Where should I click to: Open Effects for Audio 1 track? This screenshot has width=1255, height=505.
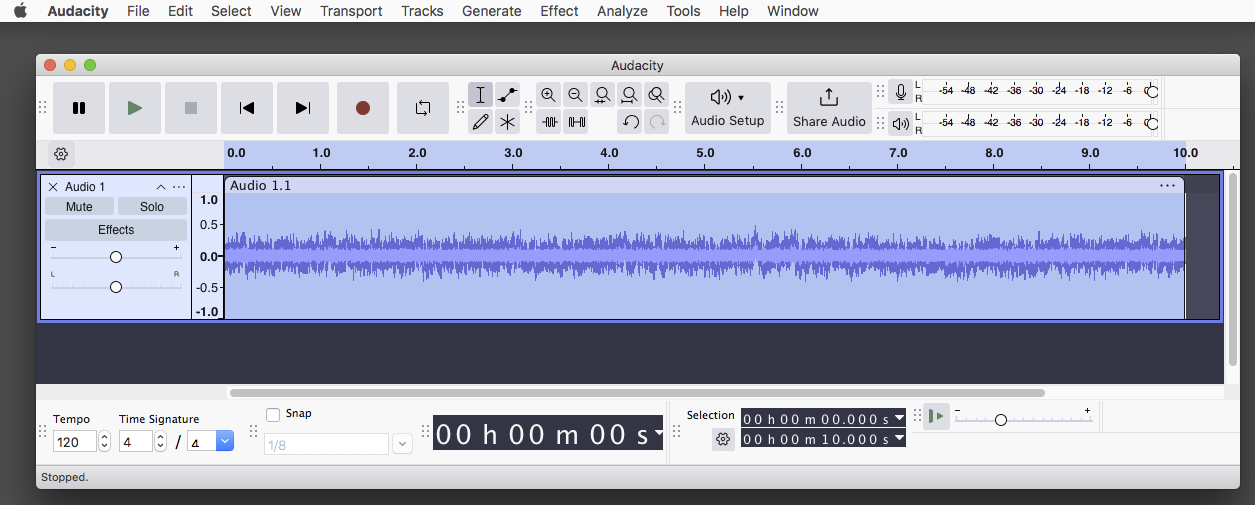tap(116, 230)
